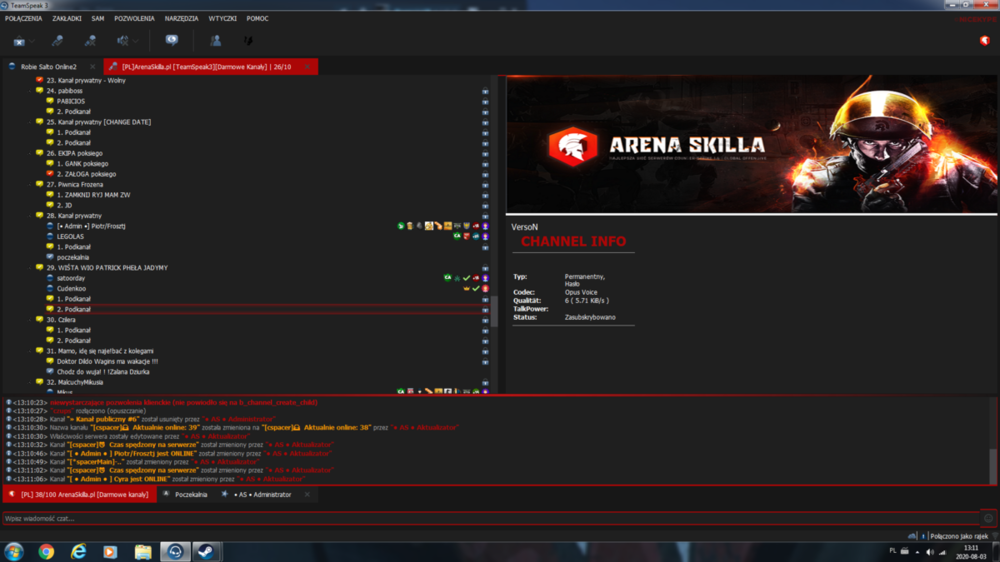Open the POMOC menu
The image size is (1000, 562).
(258, 18)
